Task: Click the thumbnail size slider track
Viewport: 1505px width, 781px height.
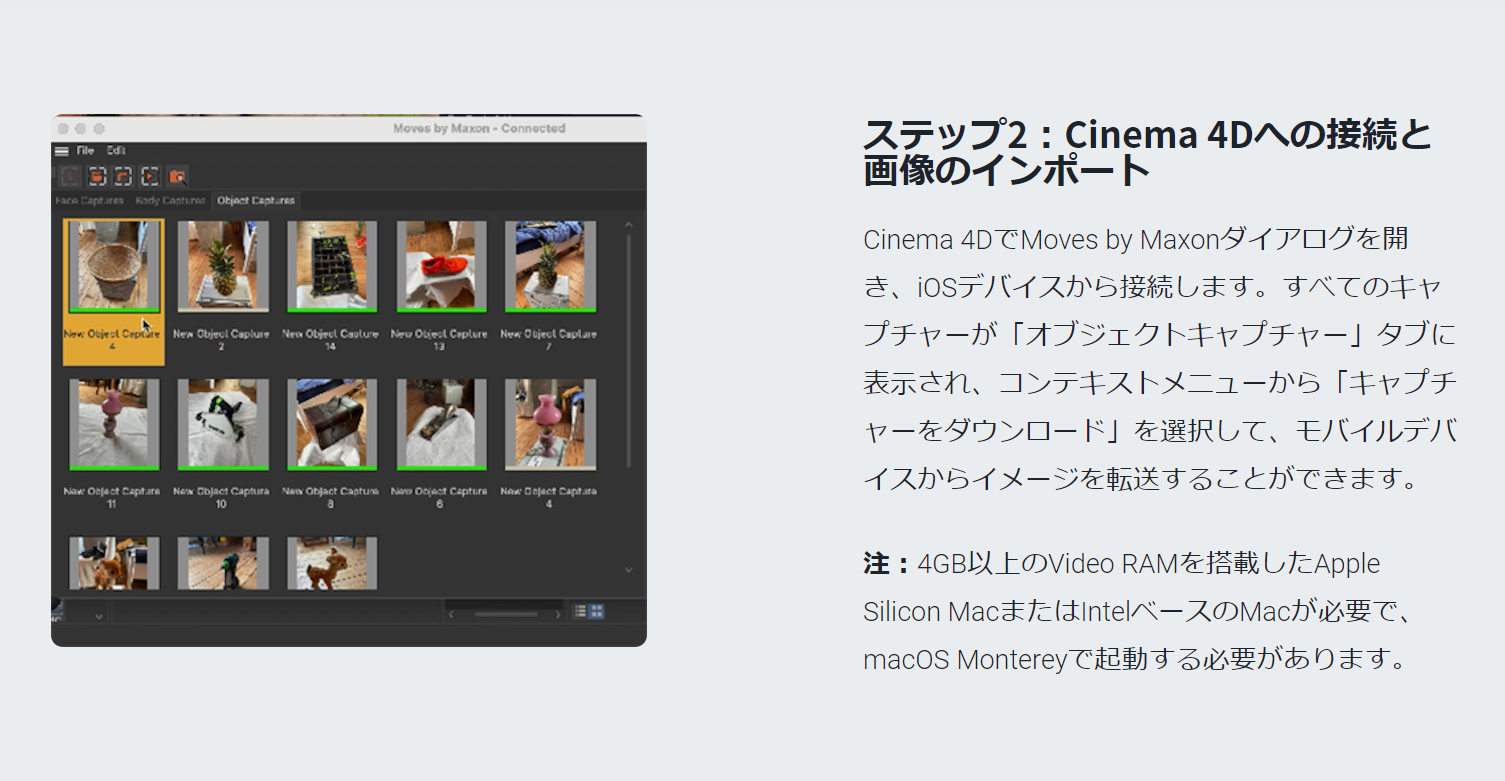Action: [x=506, y=613]
